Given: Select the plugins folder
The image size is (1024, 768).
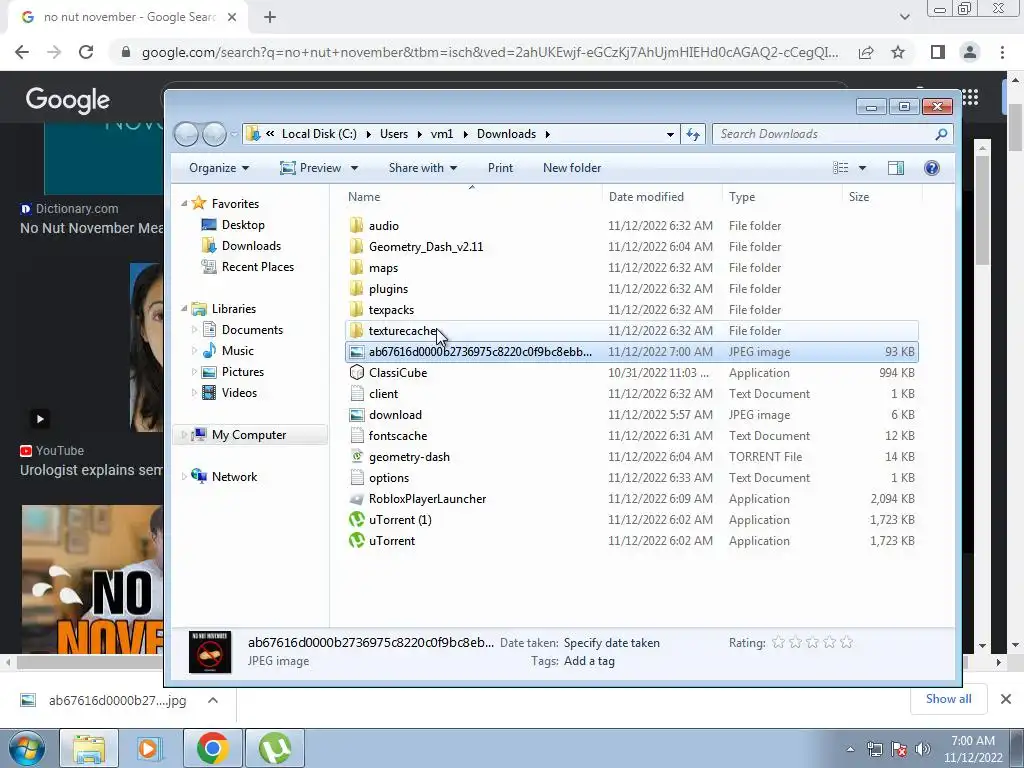Looking at the screenshot, I should (x=388, y=289).
